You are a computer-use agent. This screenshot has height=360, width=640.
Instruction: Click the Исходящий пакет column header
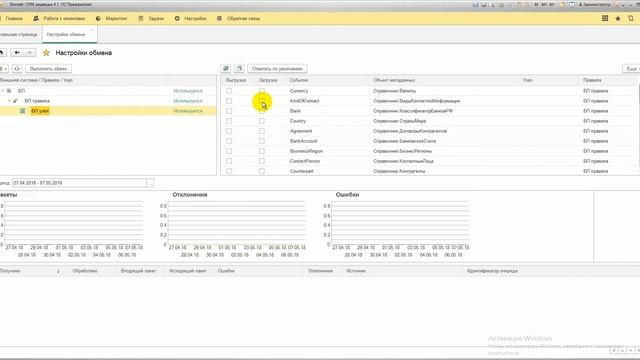coord(188,271)
